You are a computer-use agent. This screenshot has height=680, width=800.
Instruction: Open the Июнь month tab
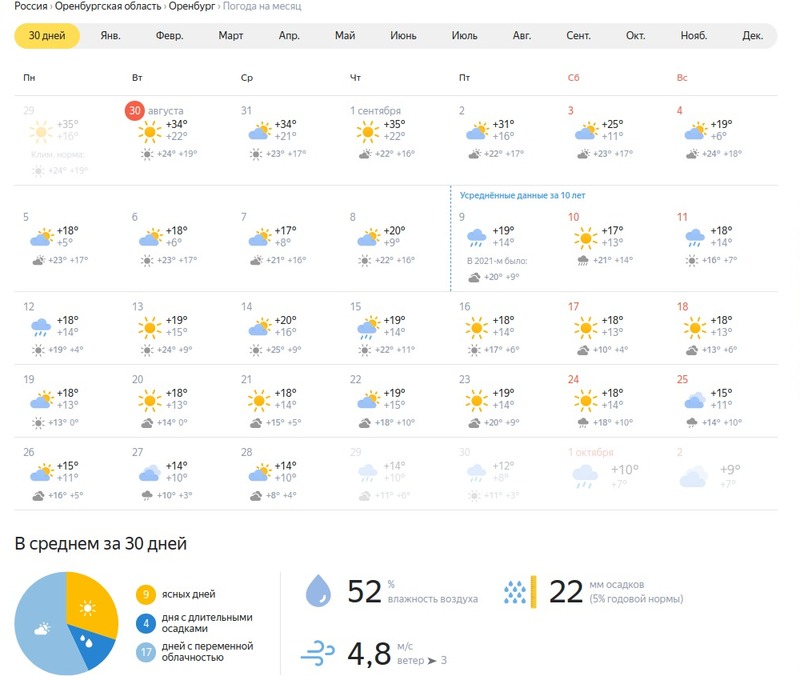click(404, 36)
